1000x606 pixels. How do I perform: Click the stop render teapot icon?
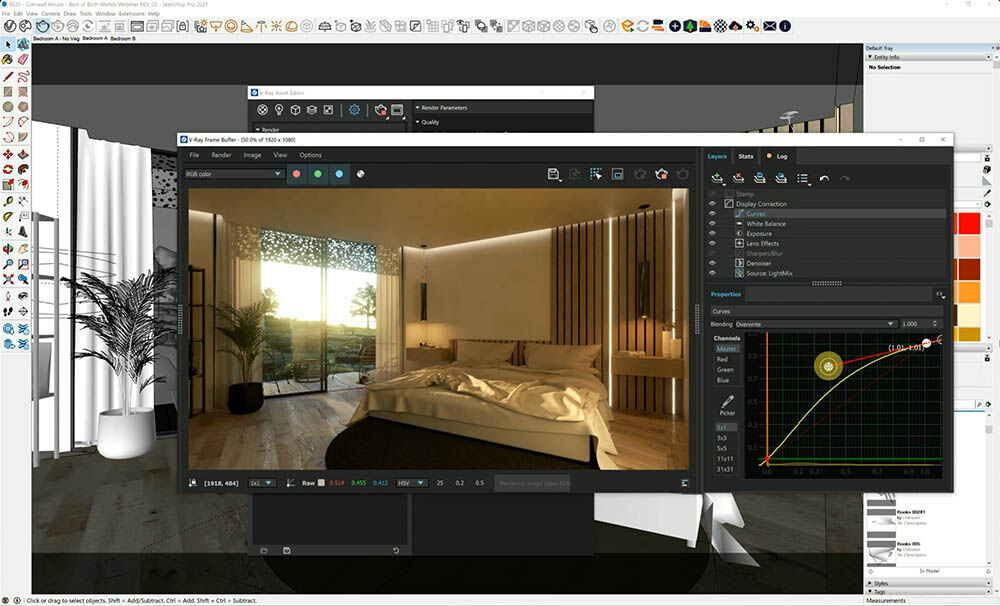tap(661, 174)
